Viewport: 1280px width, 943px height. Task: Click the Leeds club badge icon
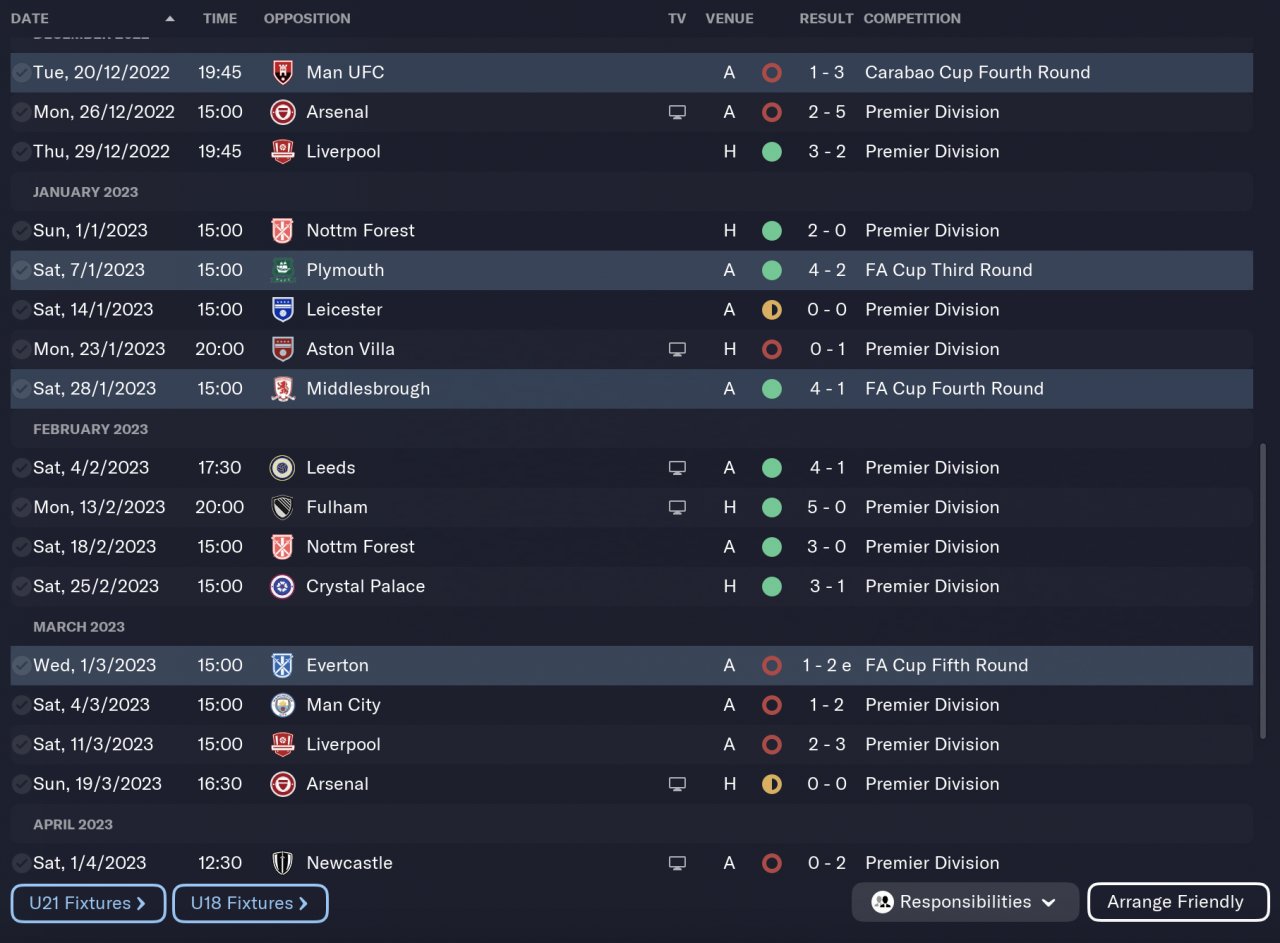283,468
